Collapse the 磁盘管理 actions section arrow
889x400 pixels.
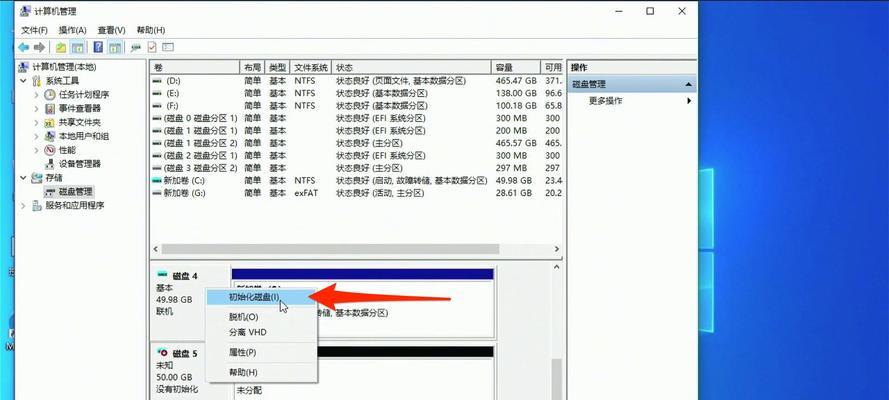coord(688,84)
